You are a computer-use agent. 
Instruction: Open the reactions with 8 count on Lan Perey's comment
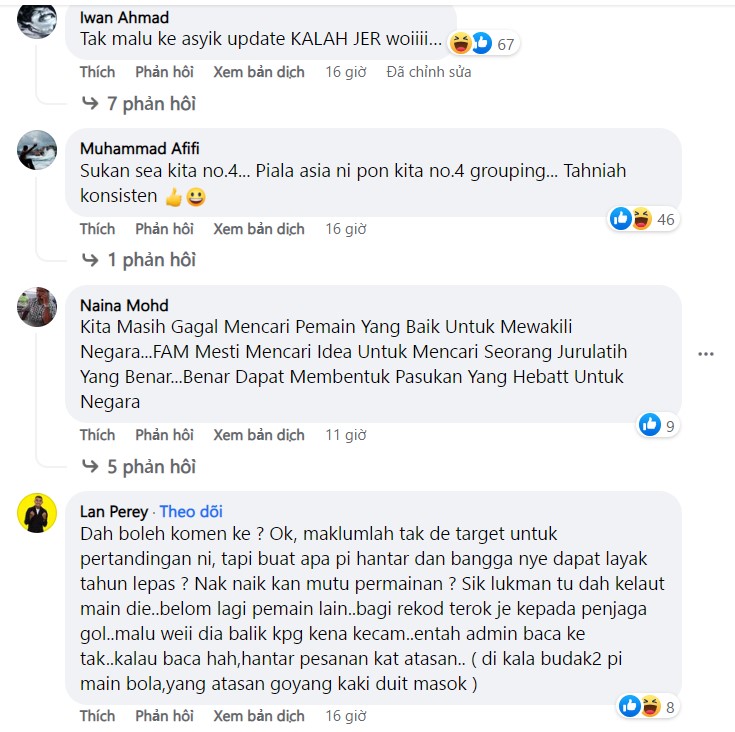pyautogui.click(x=648, y=707)
